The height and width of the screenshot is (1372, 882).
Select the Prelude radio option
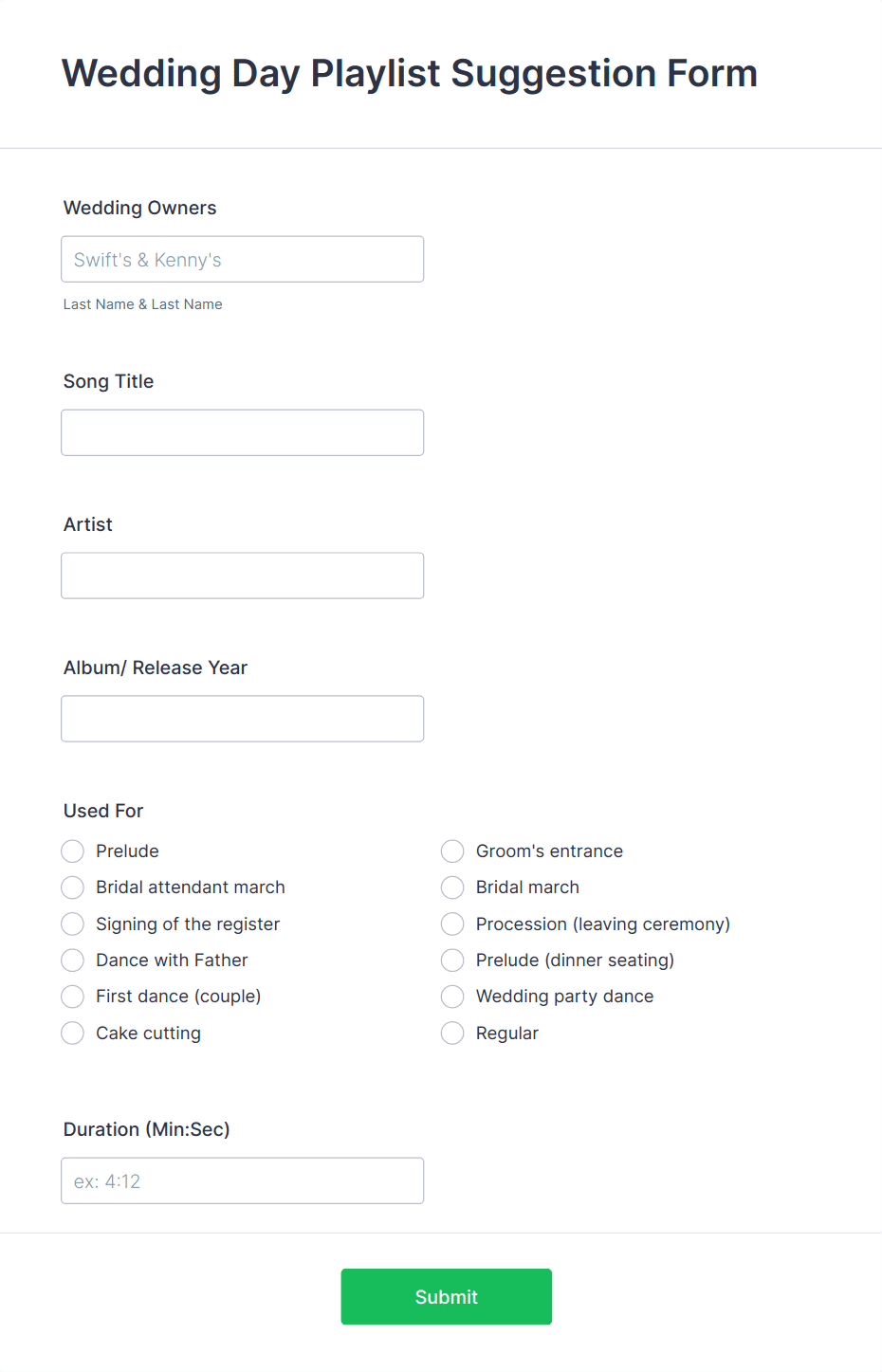pos(73,851)
